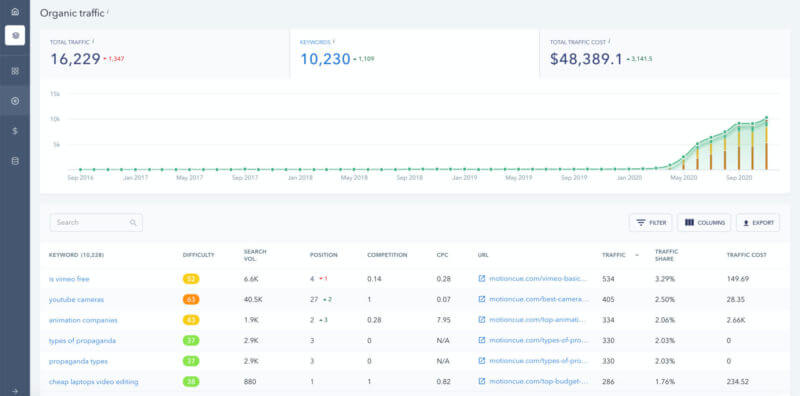Open the database sidebar icon

point(15,161)
